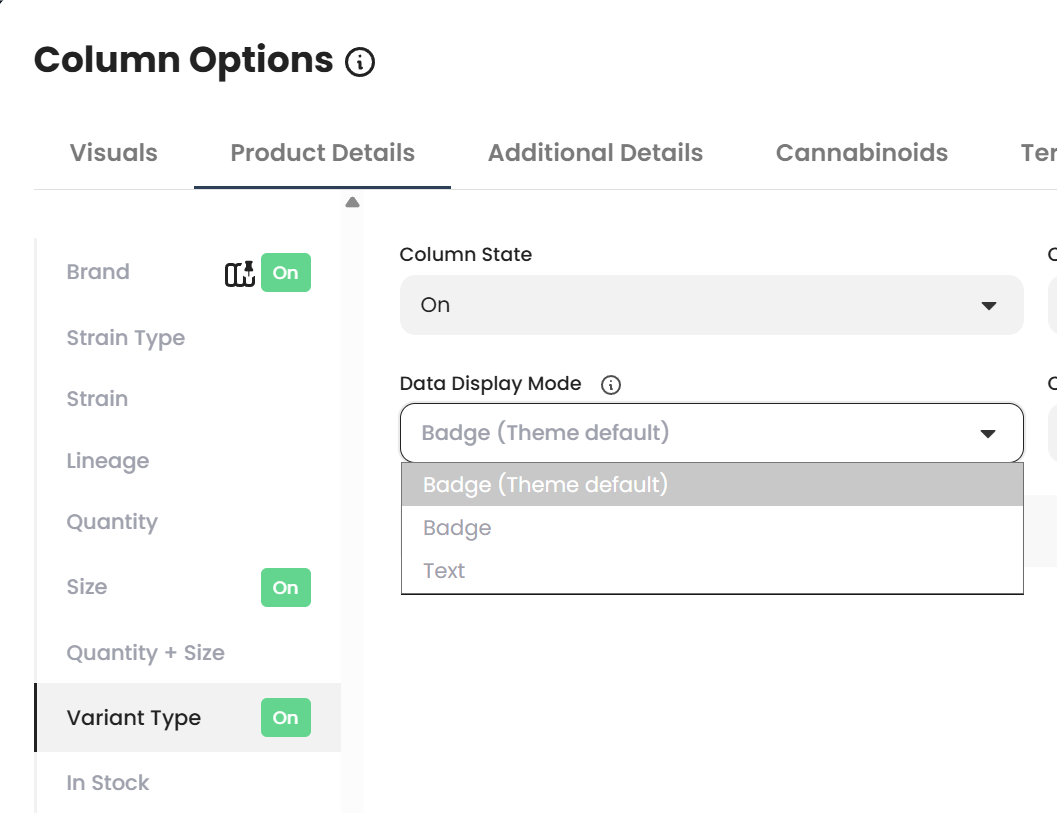
Task: Toggle the Brand column On badge
Action: pos(286,273)
